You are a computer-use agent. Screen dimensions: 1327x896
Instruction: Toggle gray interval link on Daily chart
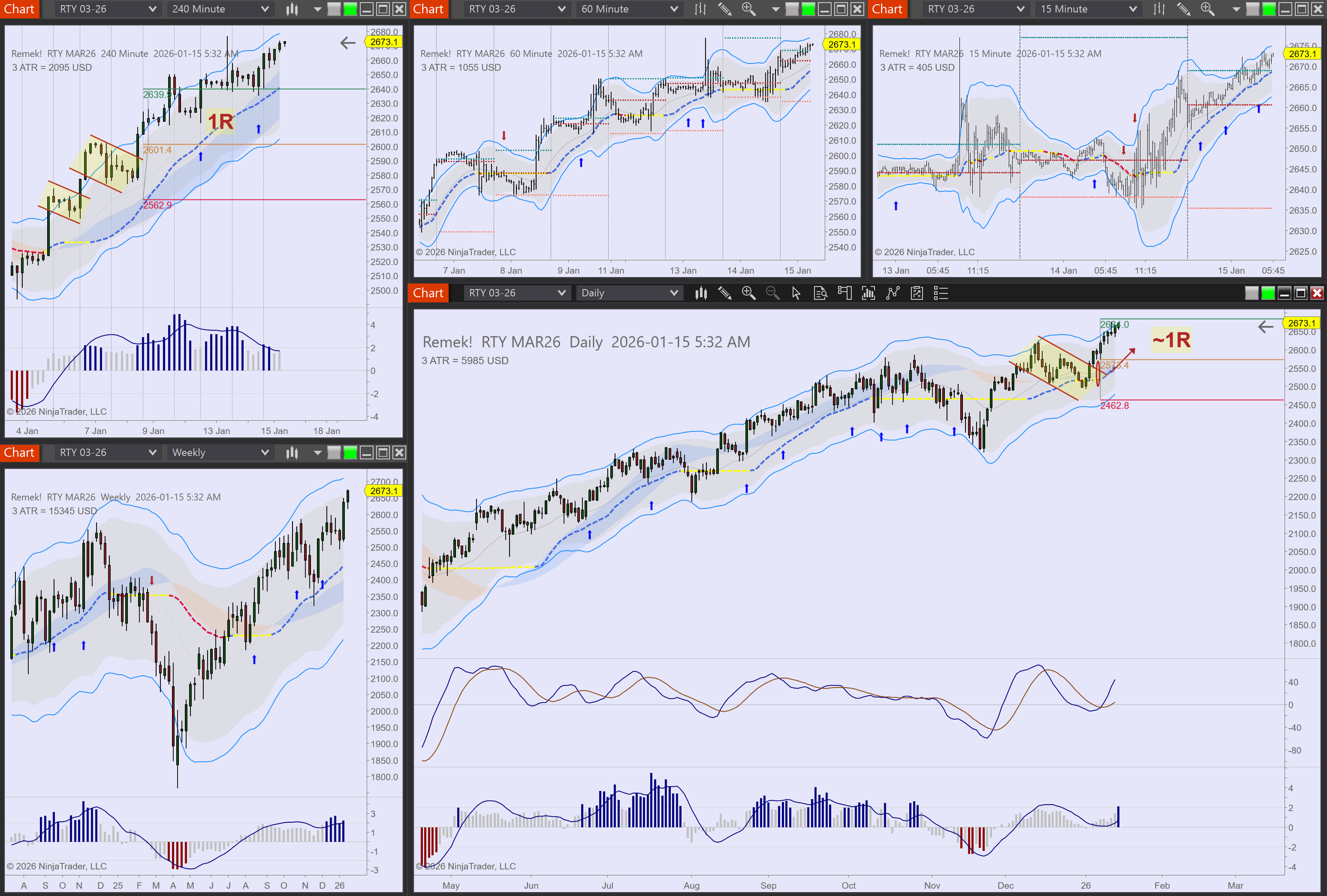1251,293
